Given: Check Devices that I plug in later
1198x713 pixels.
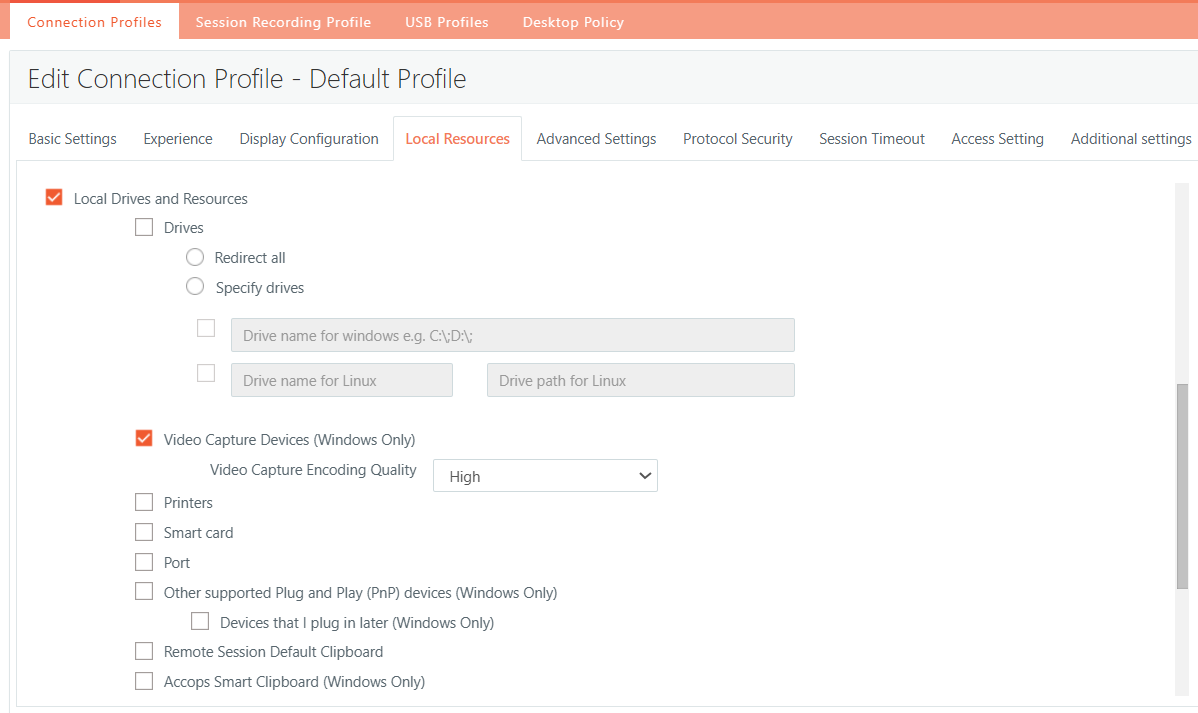Looking at the screenshot, I should pyautogui.click(x=200, y=622).
